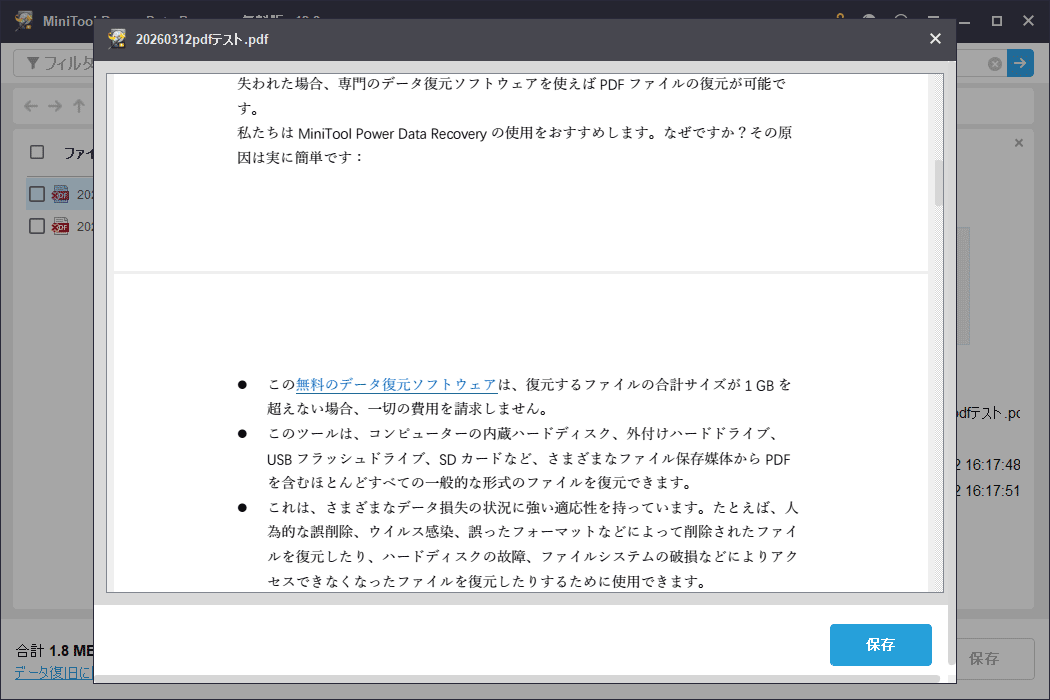Click the registration key icon in the title bar
This screenshot has height=700, width=1050.
840,19
